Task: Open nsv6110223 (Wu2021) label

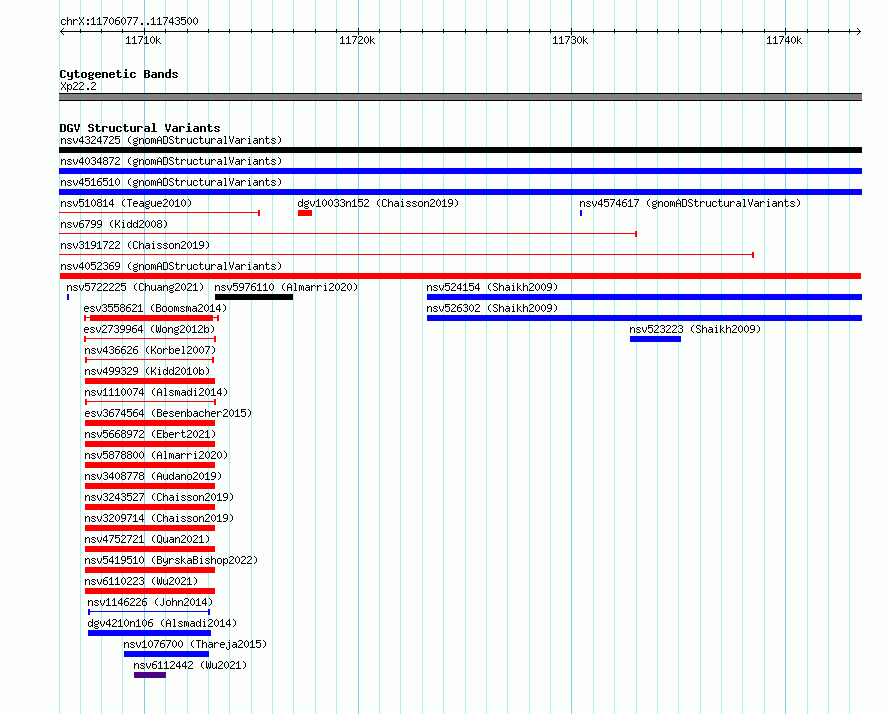Action: [141, 581]
